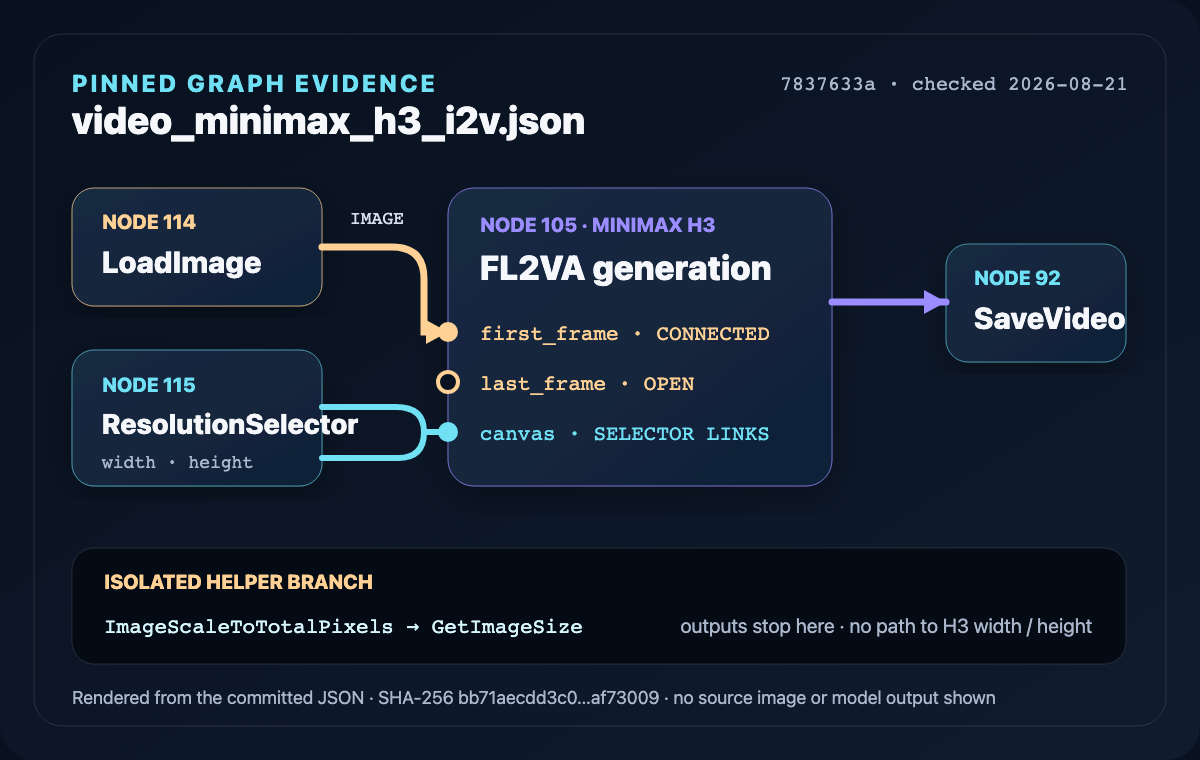Click the ISOLATED HELPER BRANCH heading
Image resolution: width=1200 pixels, height=760 pixels.
coord(238,582)
